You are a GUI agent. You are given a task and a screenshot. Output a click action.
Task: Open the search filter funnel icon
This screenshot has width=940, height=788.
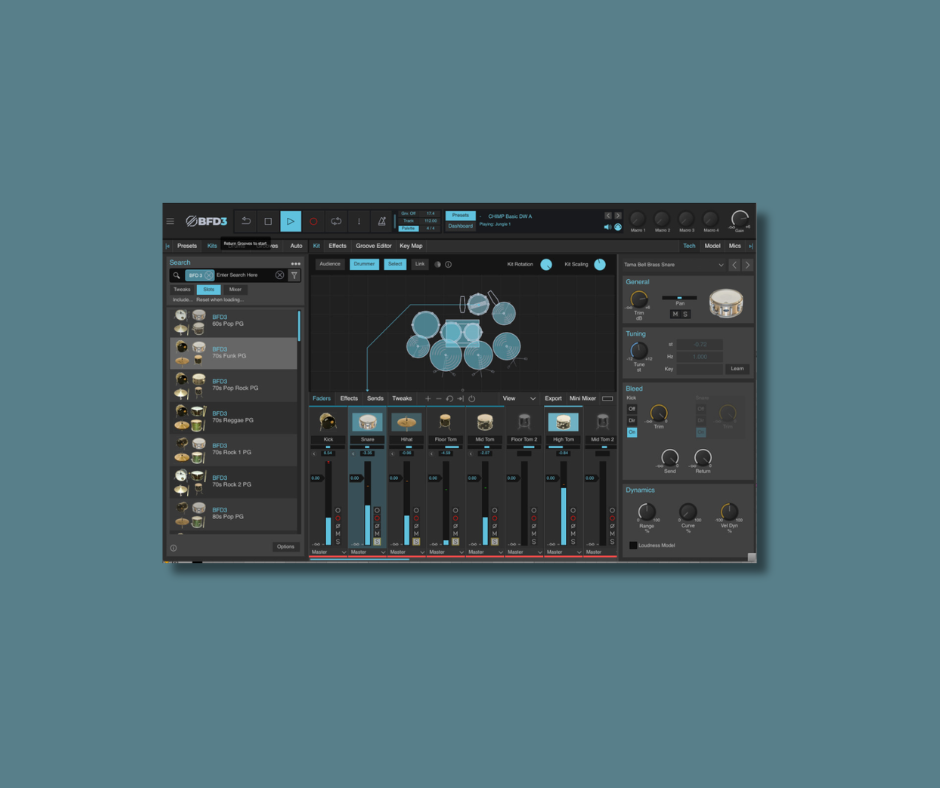point(294,275)
